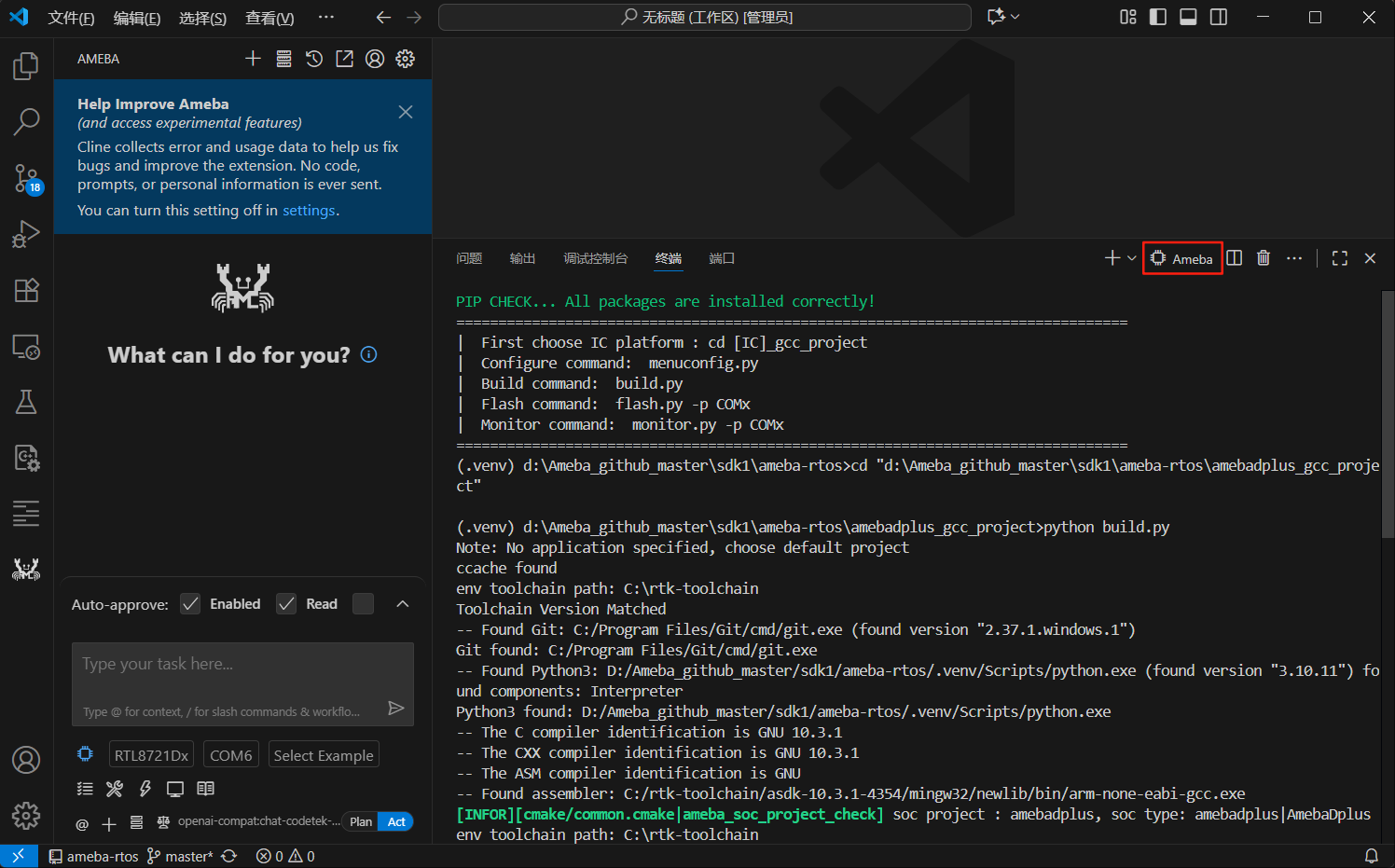This screenshot has width=1395, height=868.
Task: Open the RTL8721Dx chip selector
Action: point(151,755)
